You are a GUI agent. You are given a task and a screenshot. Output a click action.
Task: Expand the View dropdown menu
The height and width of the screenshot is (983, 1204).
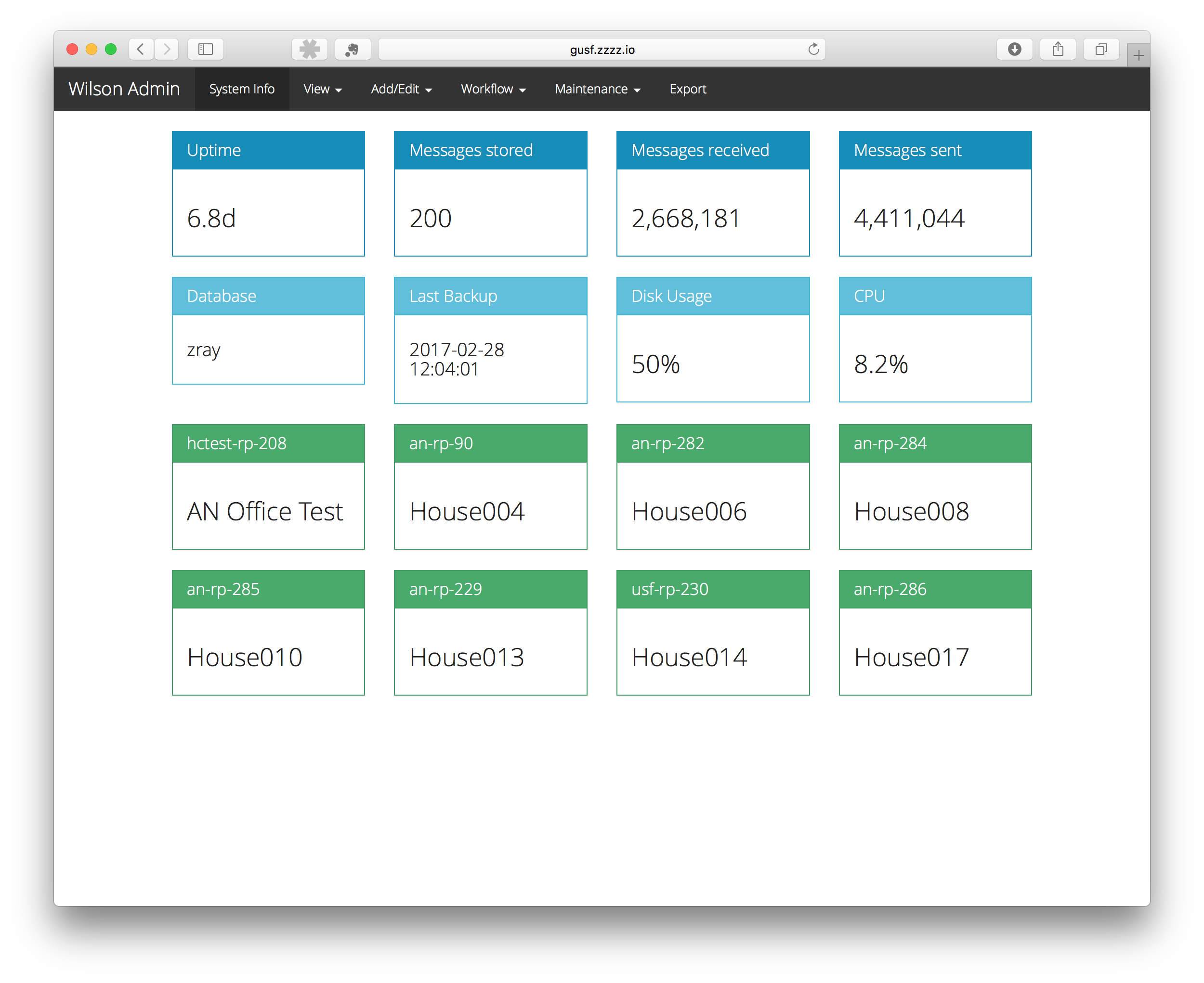322,89
